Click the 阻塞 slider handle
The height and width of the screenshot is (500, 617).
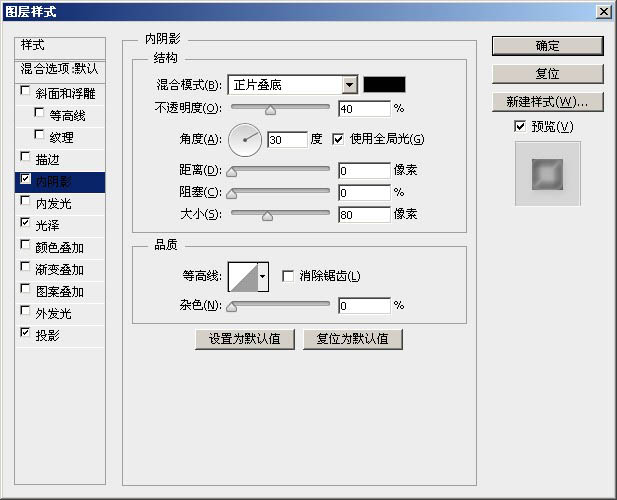click(232, 194)
